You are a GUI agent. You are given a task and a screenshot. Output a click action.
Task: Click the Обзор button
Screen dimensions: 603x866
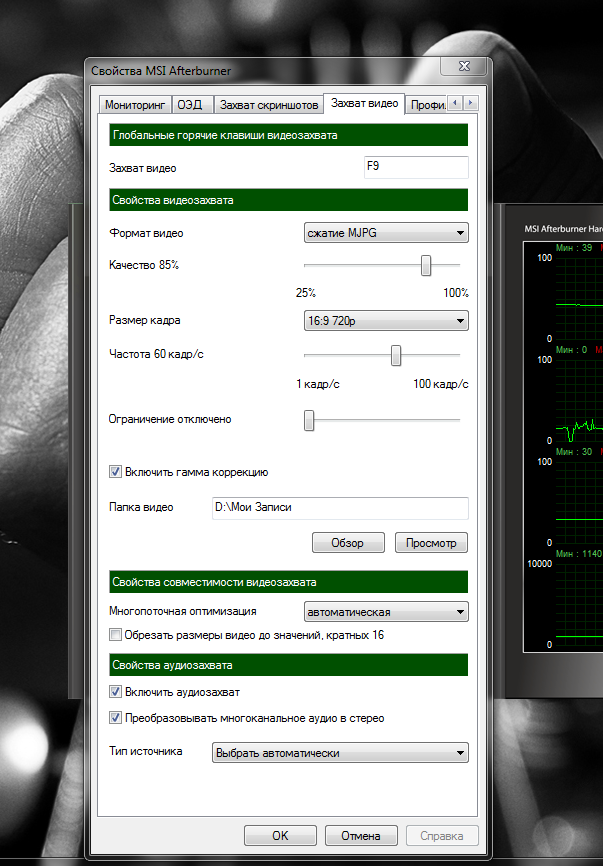click(348, 542)
